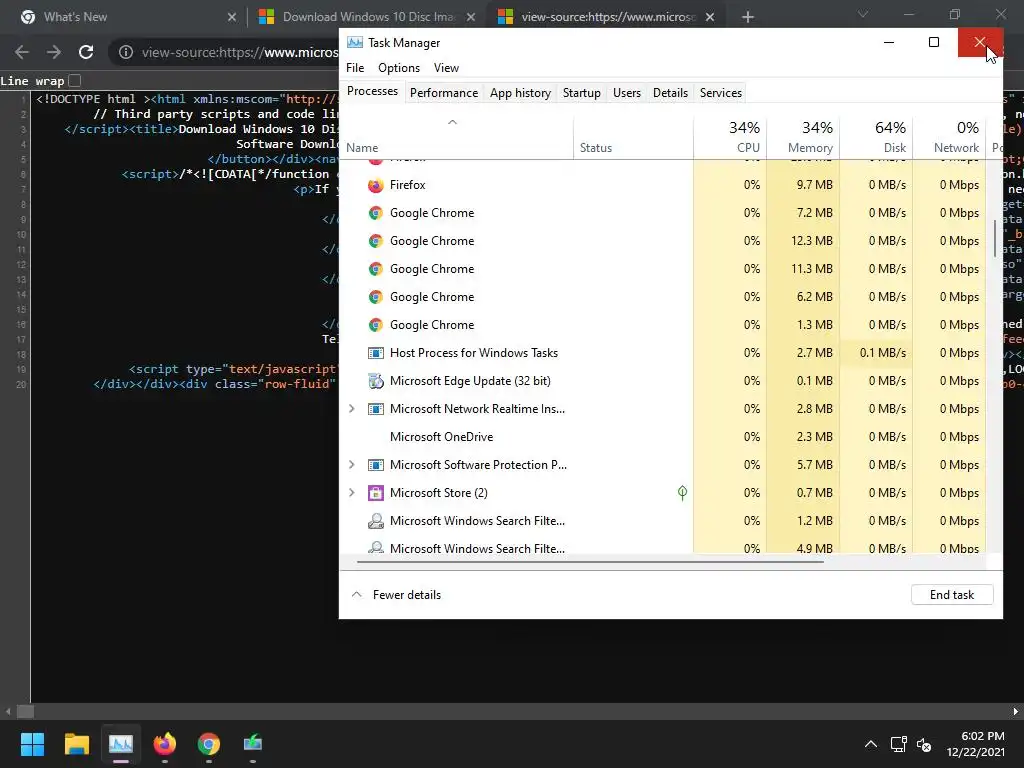The image size is (1024, 768).
Task: Click the Microsoft Store process icon
Action: pyautogui.click(x=376, y=493)
